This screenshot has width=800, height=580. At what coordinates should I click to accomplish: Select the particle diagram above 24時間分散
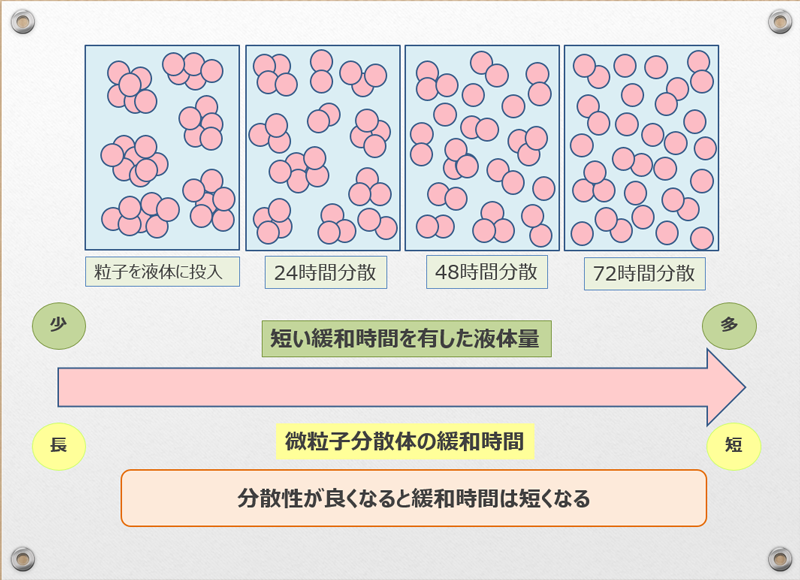[x=322, y=147]
